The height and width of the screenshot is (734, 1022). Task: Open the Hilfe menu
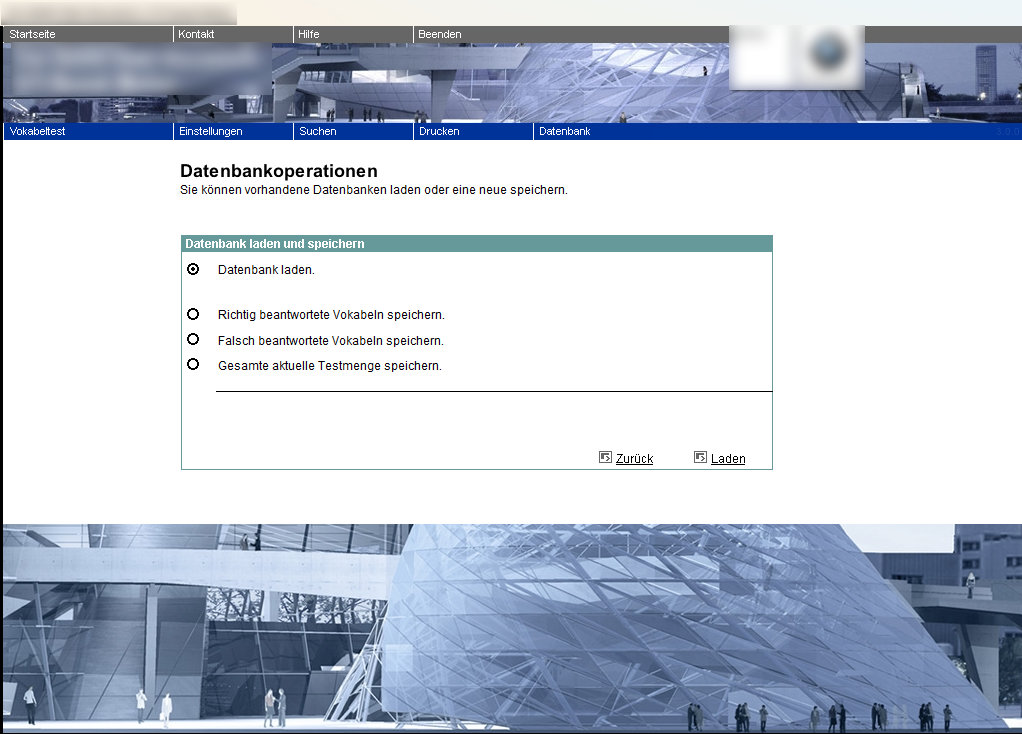click(x=309, y=34)
